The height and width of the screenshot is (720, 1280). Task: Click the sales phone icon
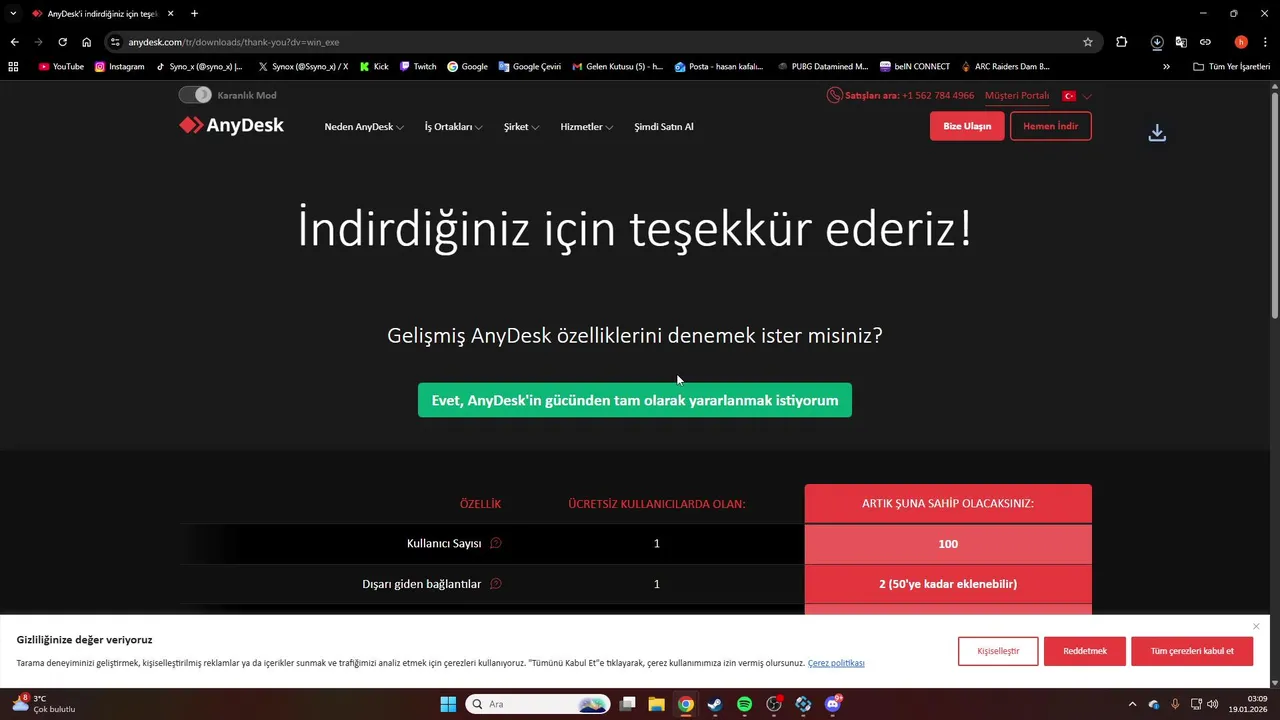click(x=834, y=96)
